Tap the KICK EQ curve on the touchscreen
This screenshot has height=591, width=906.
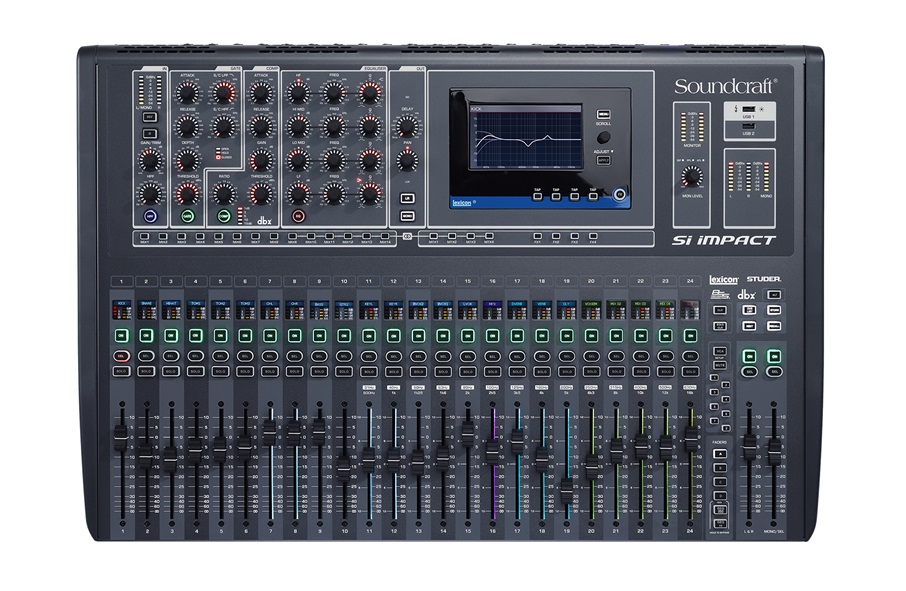point(527,140)
